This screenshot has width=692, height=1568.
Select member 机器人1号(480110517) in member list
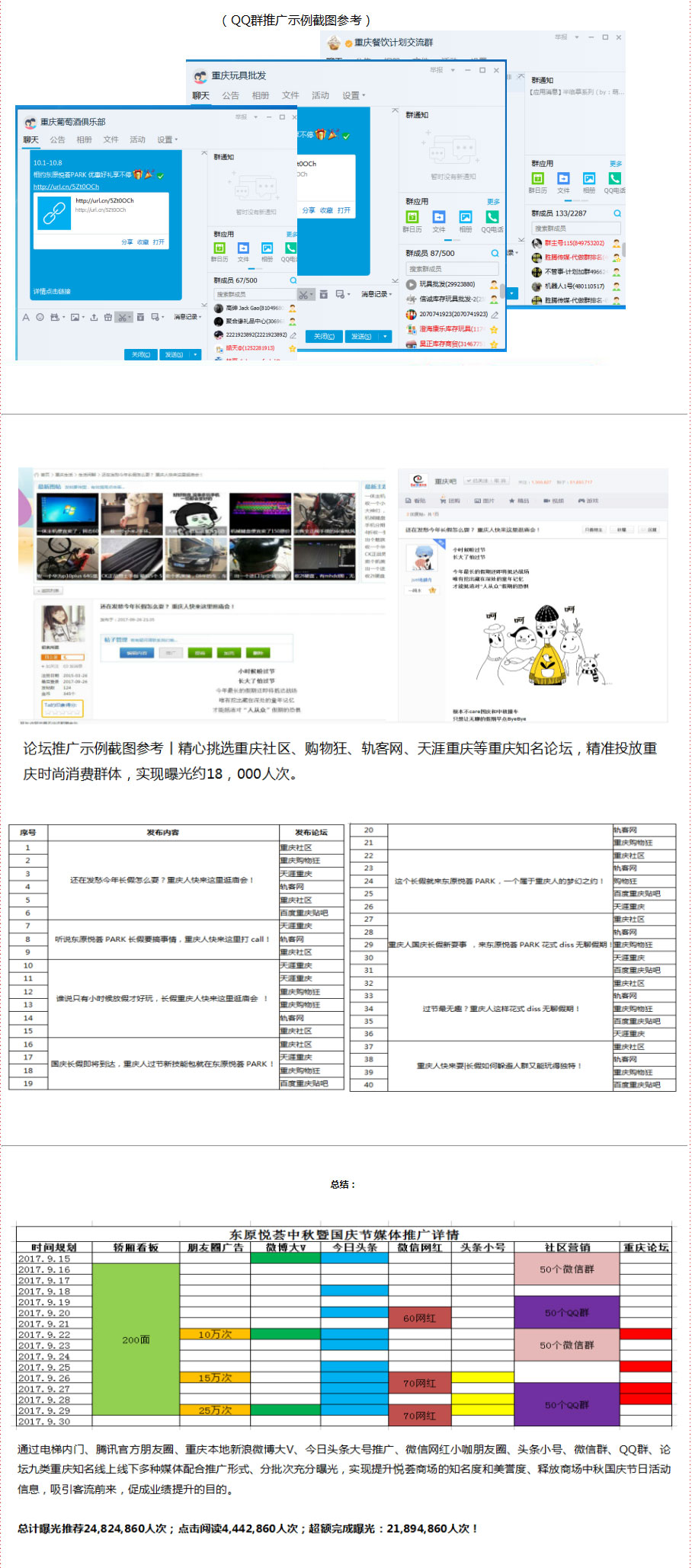pyautogui.click(x=576, y=286)
